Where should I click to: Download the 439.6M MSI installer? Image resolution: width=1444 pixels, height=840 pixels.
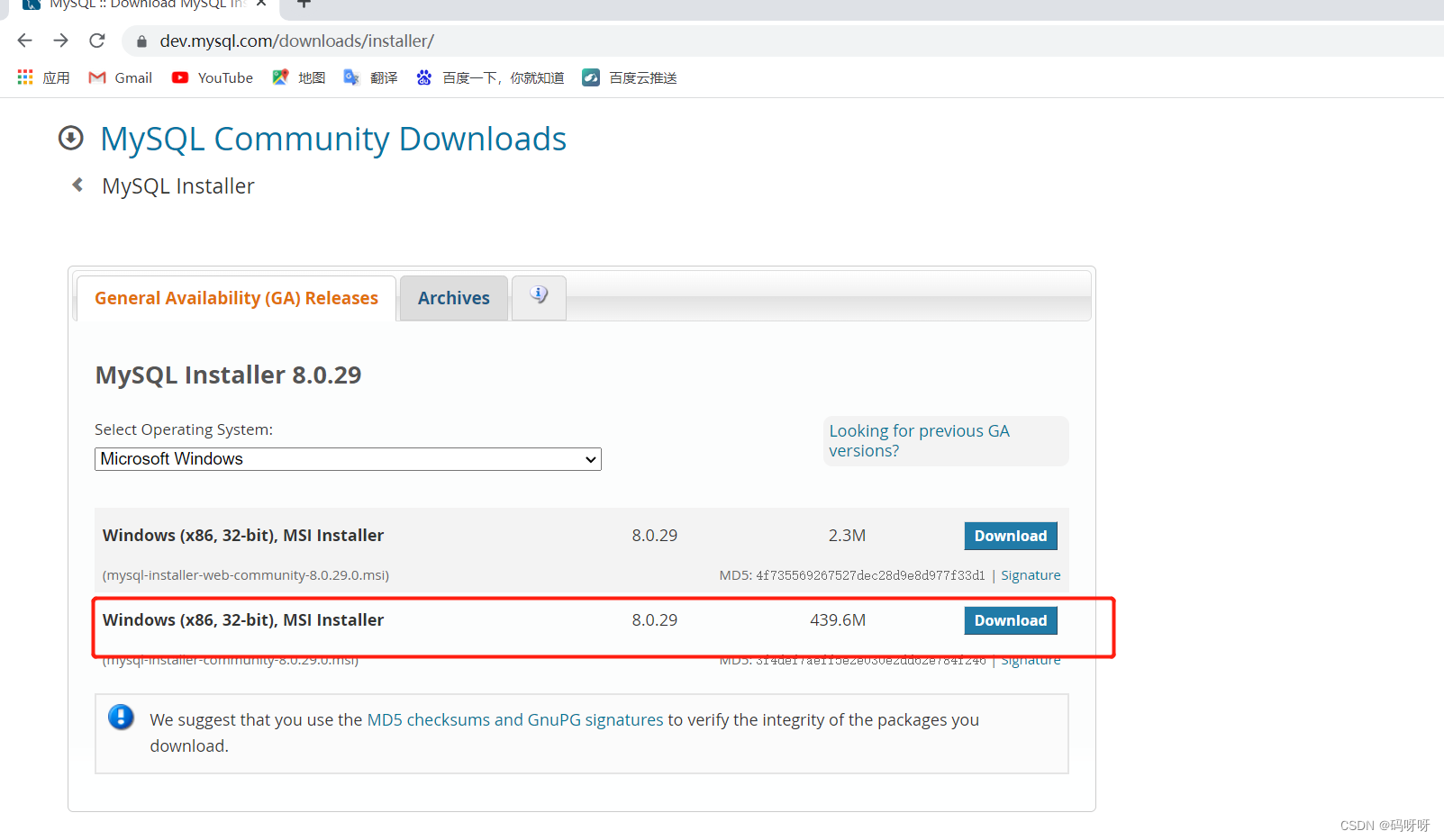click(1011, 620)
